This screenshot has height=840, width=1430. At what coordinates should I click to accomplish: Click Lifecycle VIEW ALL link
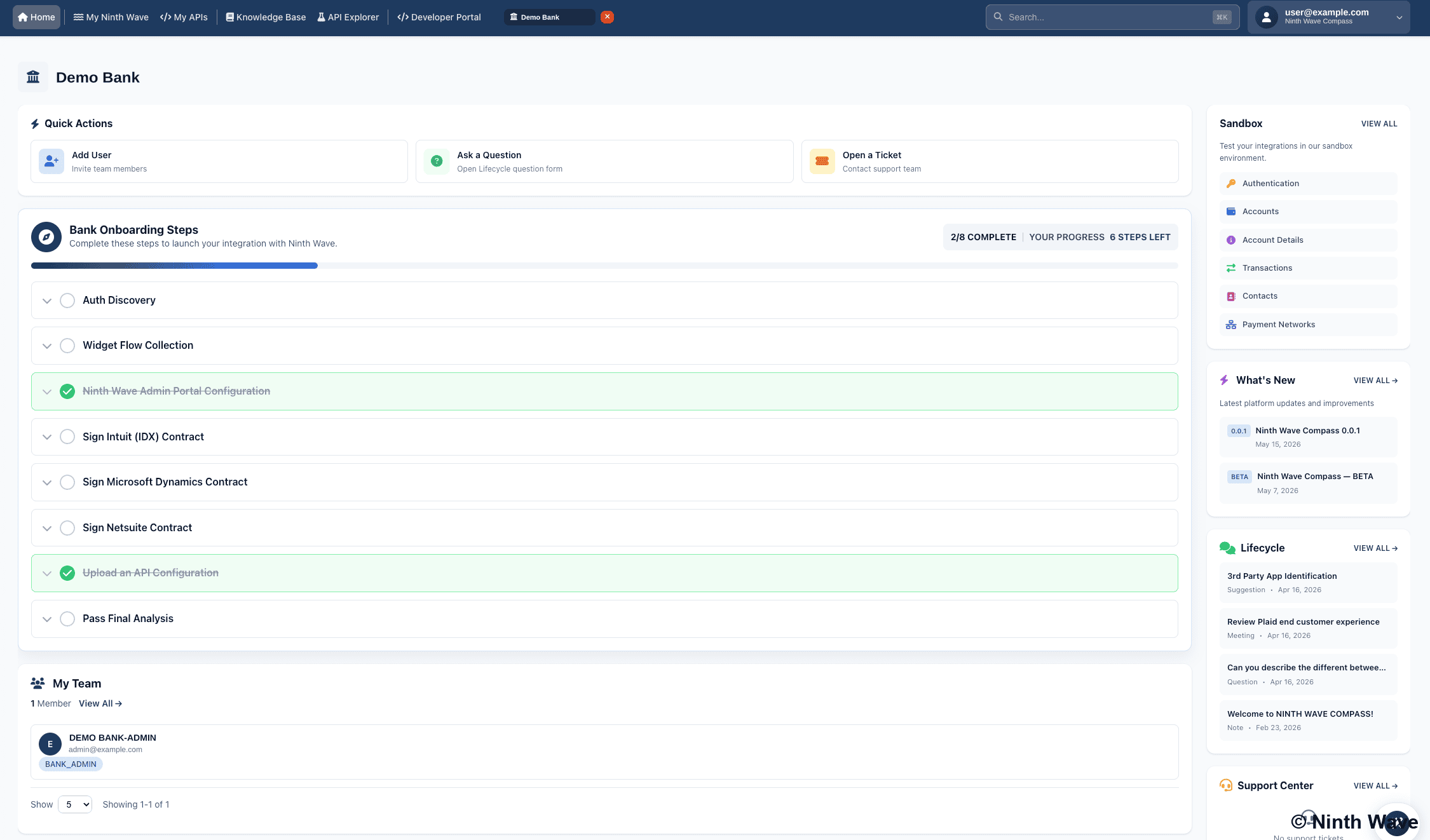[1375, 548]
